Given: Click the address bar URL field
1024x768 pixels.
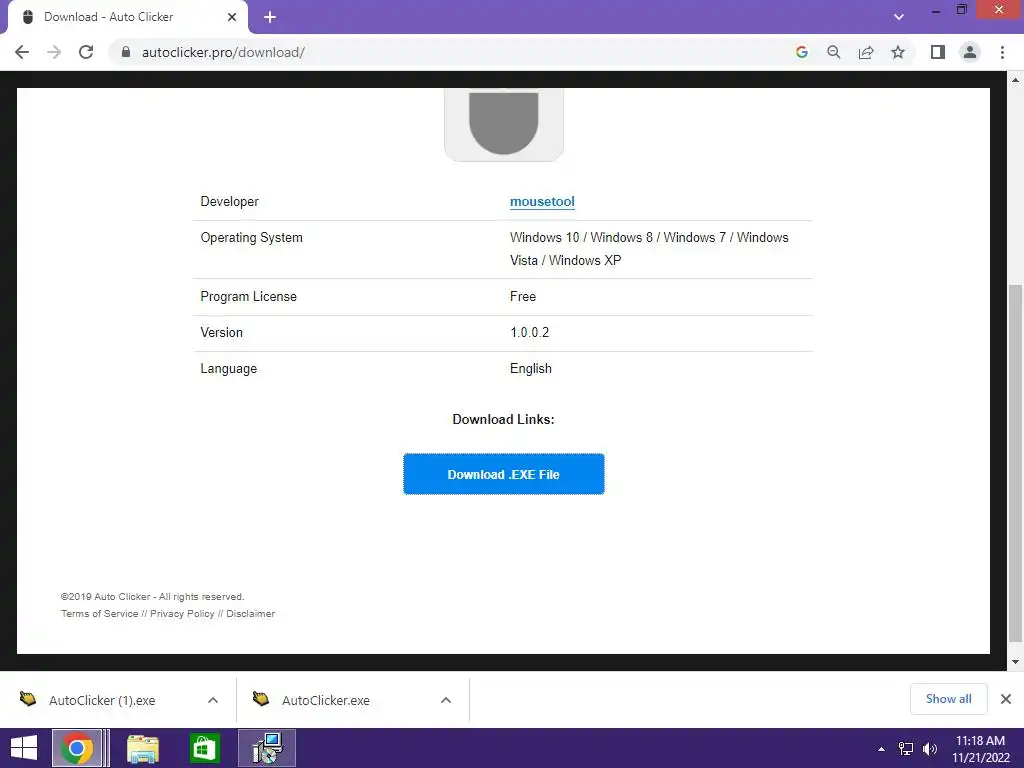Looking at the screenshot, I should tap(451, 52).
